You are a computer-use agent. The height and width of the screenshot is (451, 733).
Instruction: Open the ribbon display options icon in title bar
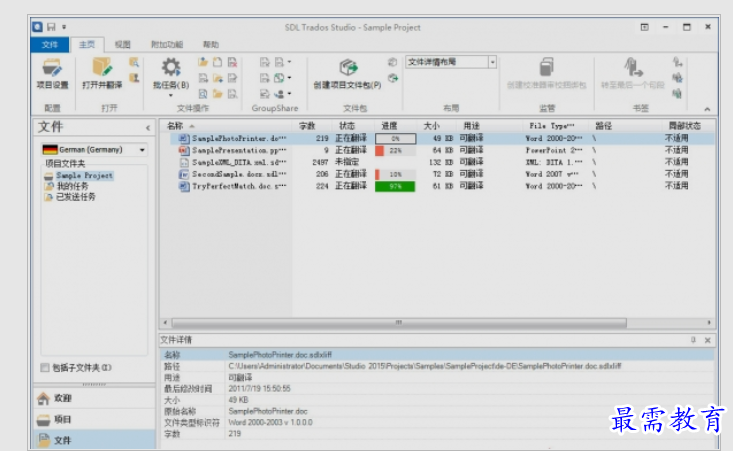[x=644, y=27]
